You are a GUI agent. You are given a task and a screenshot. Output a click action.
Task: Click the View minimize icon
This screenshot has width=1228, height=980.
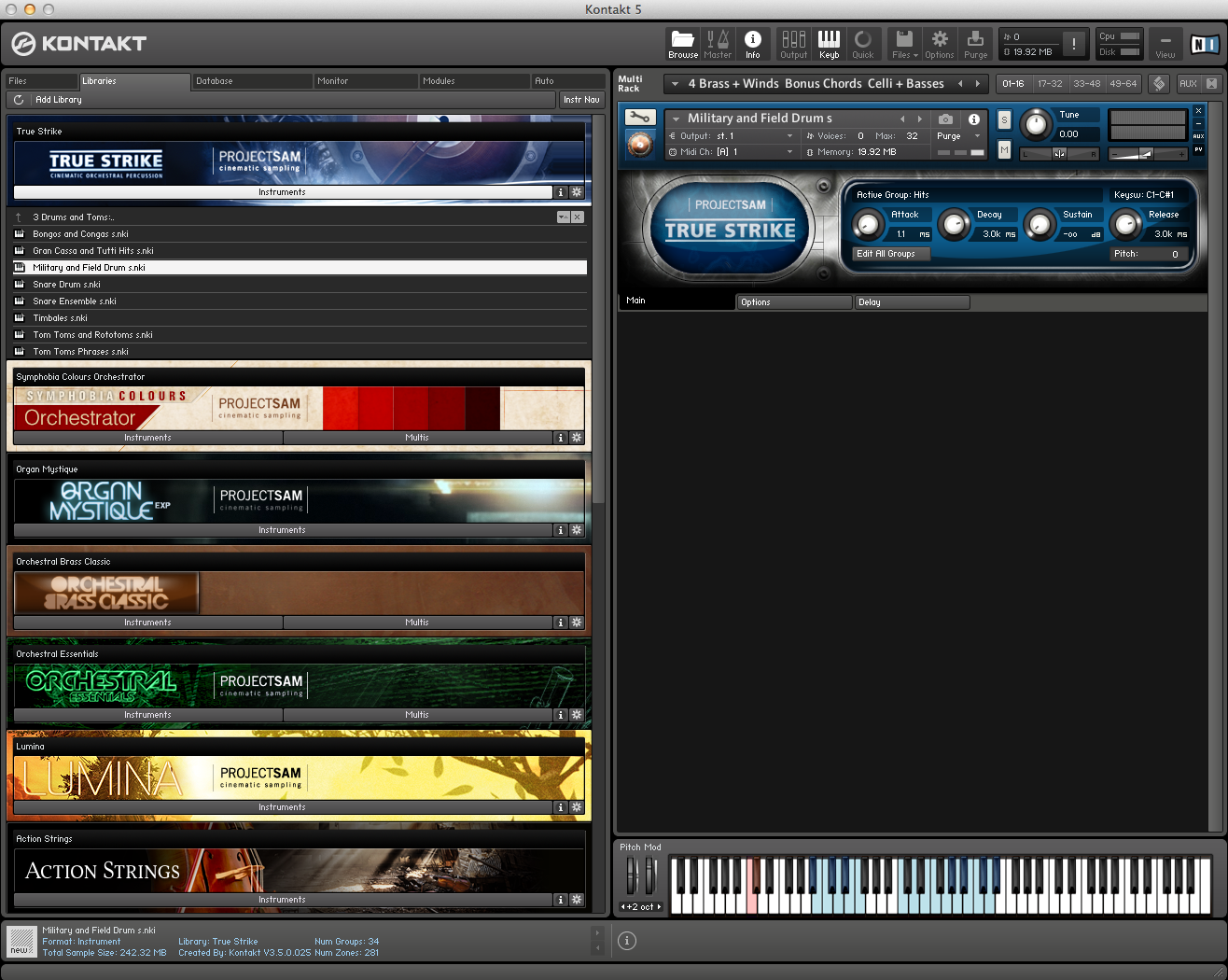tap(1165, 44)
